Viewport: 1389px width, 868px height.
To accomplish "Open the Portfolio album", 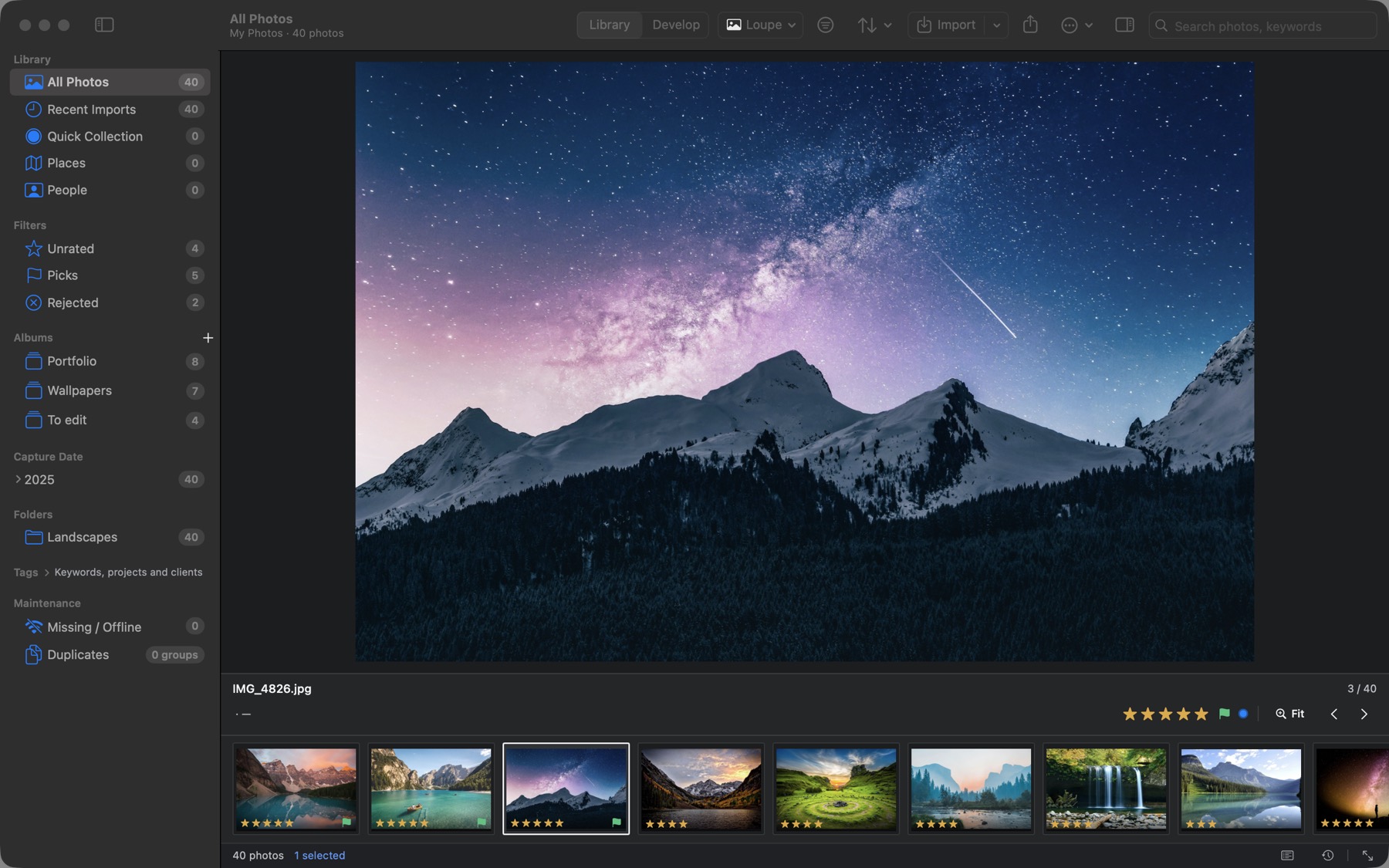I will (x=110, y=361).
